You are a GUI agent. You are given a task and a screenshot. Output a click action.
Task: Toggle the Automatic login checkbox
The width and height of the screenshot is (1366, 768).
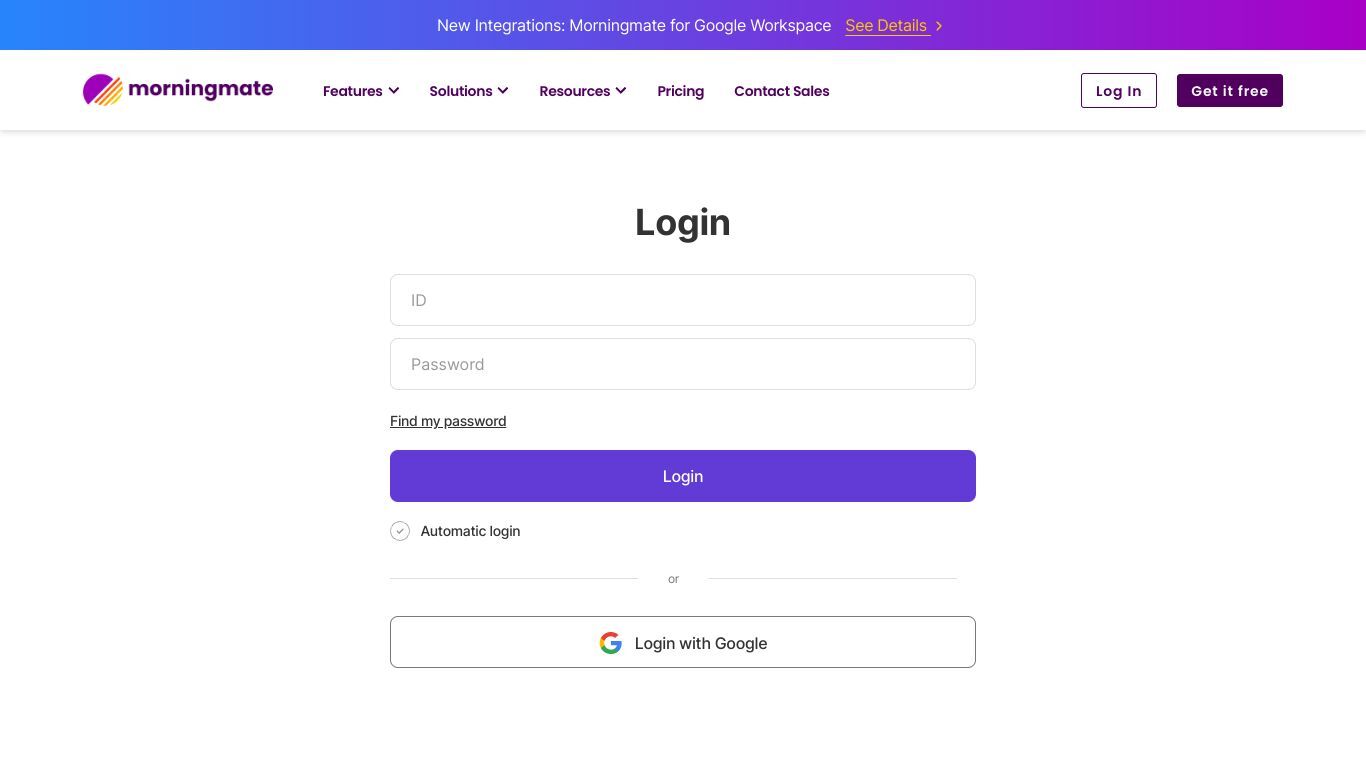tap(400, 531)
